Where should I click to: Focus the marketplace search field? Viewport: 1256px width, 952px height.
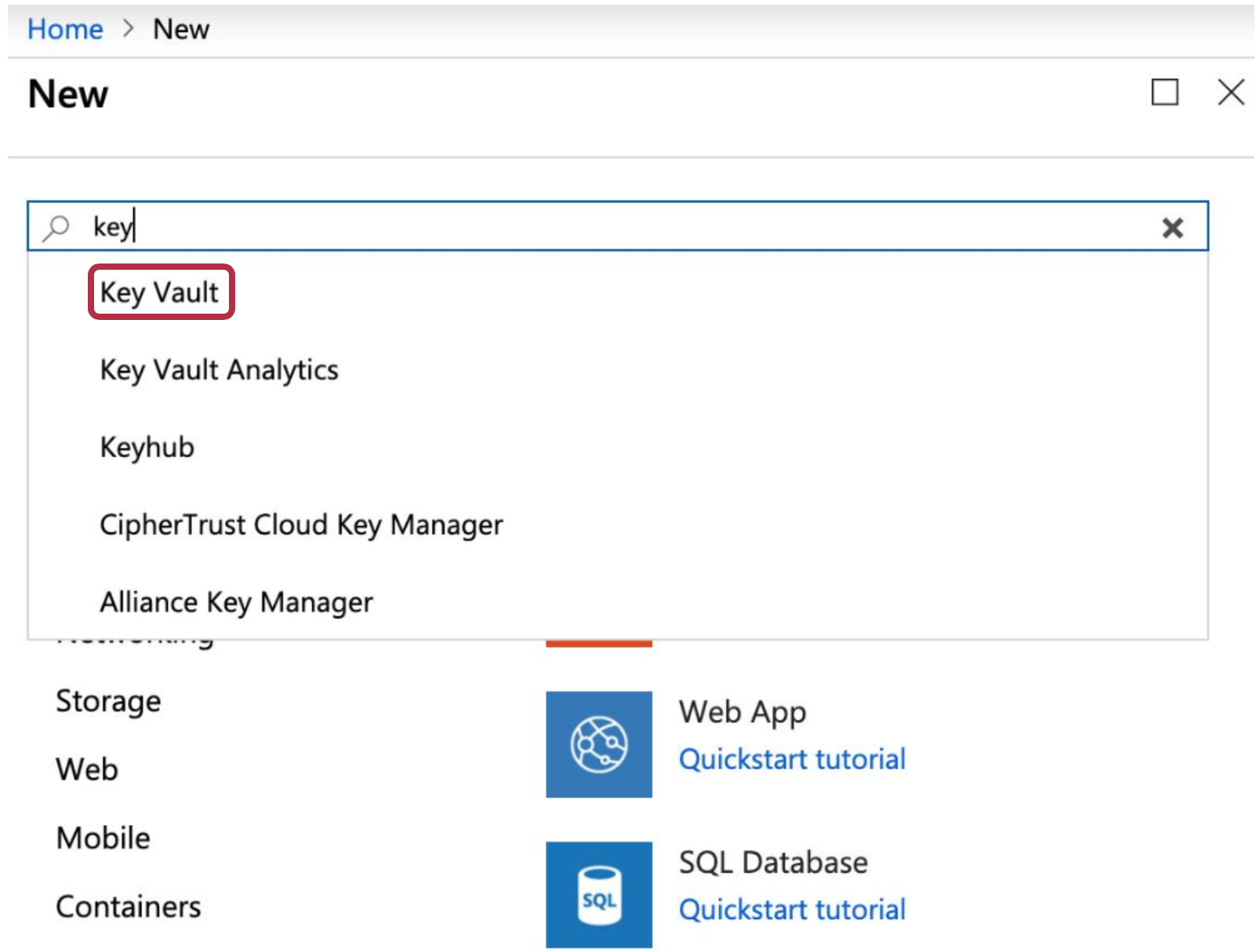[618, 227]
